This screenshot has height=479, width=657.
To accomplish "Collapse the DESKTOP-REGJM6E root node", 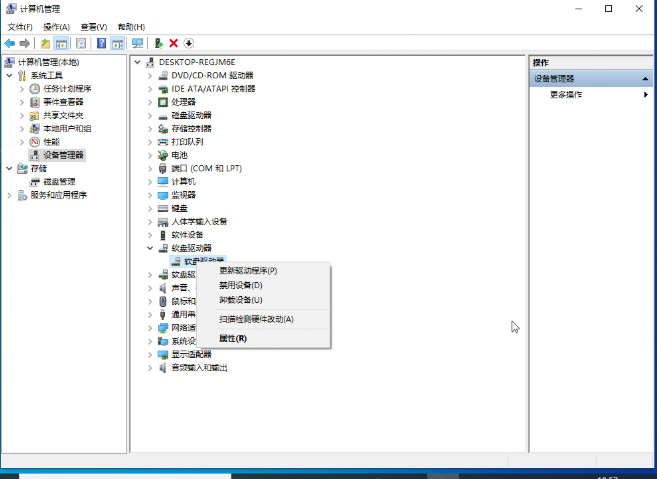I will pos(137,62).
